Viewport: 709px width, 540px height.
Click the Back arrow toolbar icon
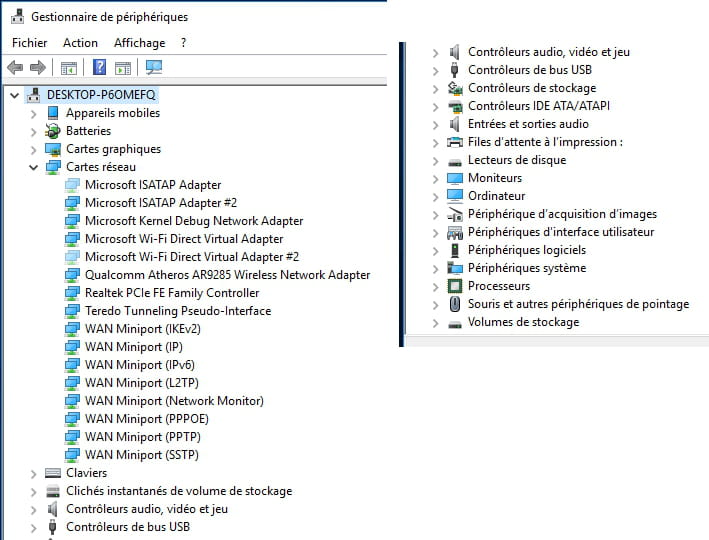click(x=15, y=68)
